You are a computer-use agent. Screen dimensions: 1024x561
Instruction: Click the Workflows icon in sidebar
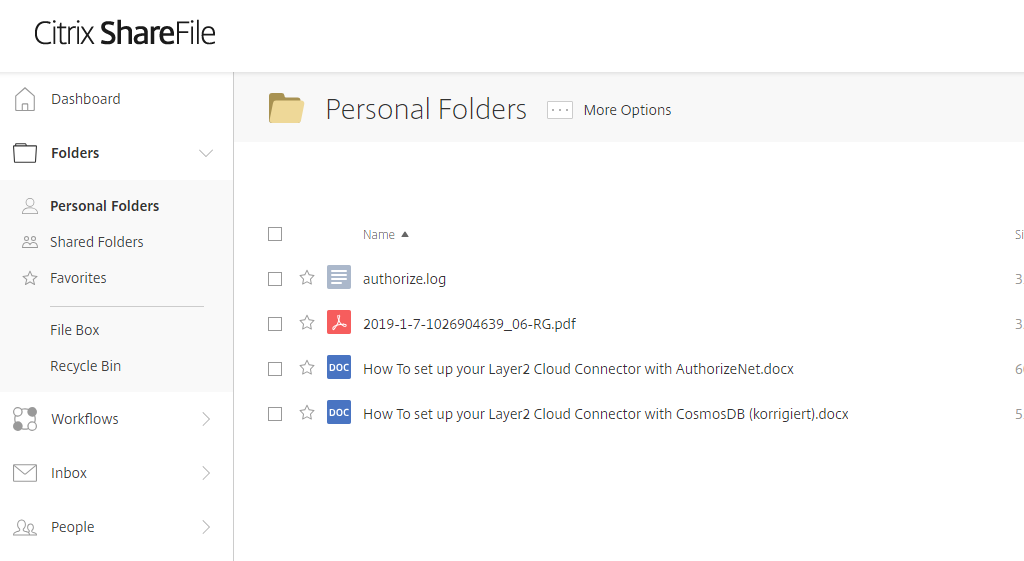pos(25,419)
